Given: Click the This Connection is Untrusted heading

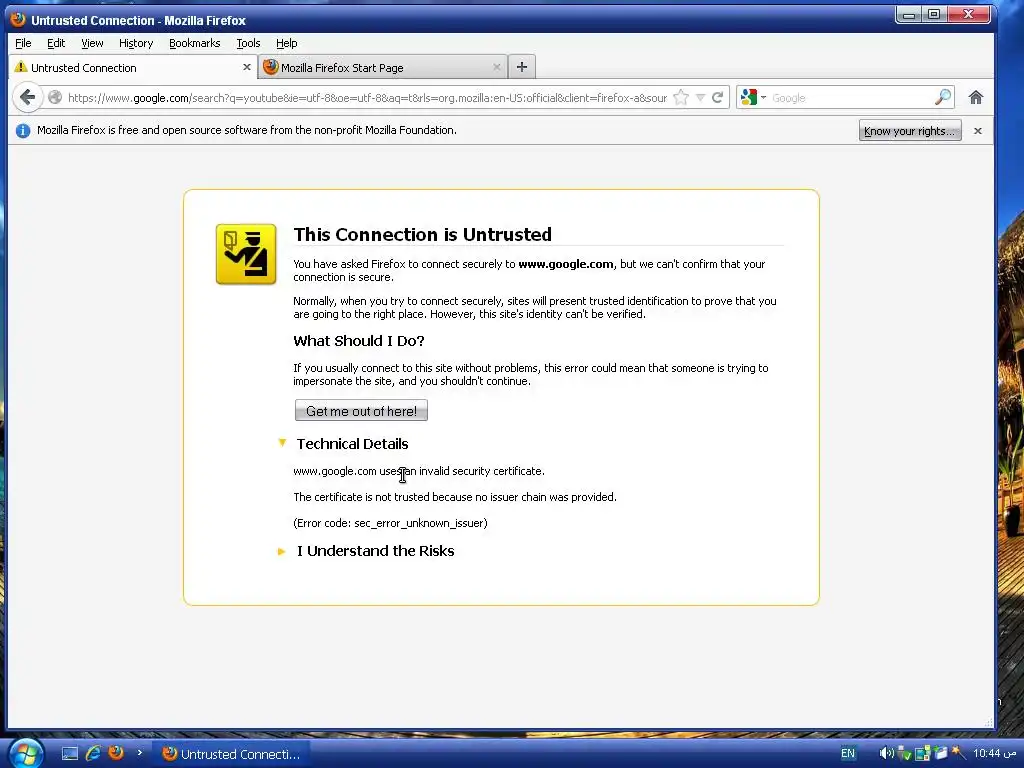Looking at the screenshot, I should pos(423,234).
